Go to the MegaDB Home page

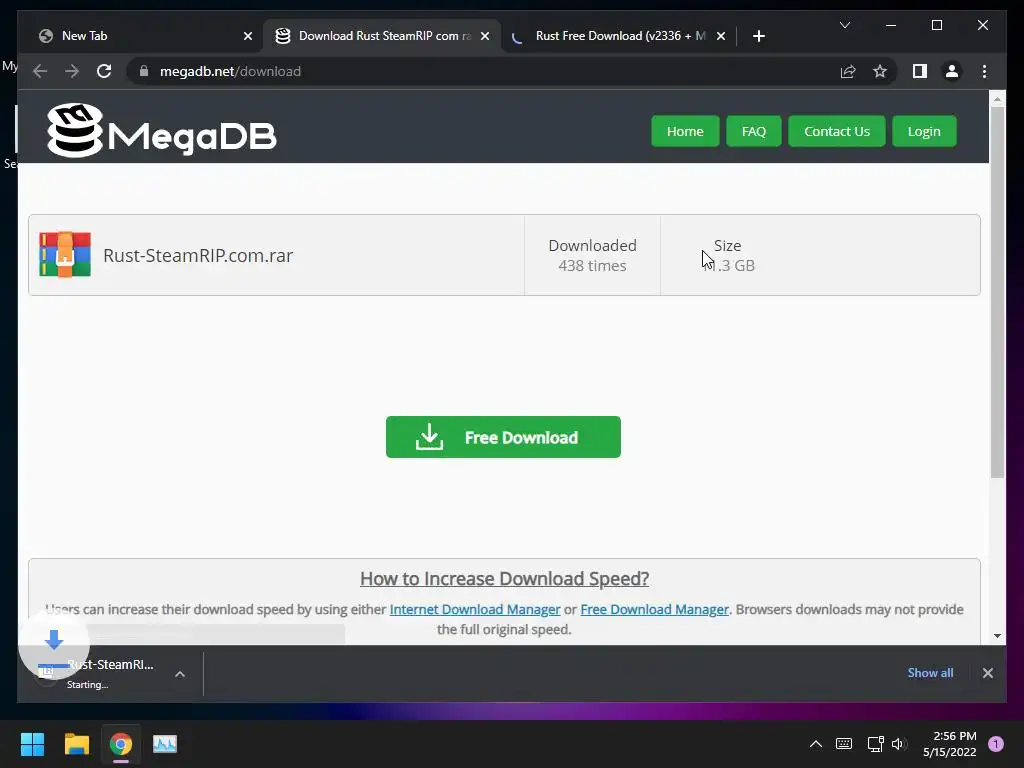tap(685, 131)
